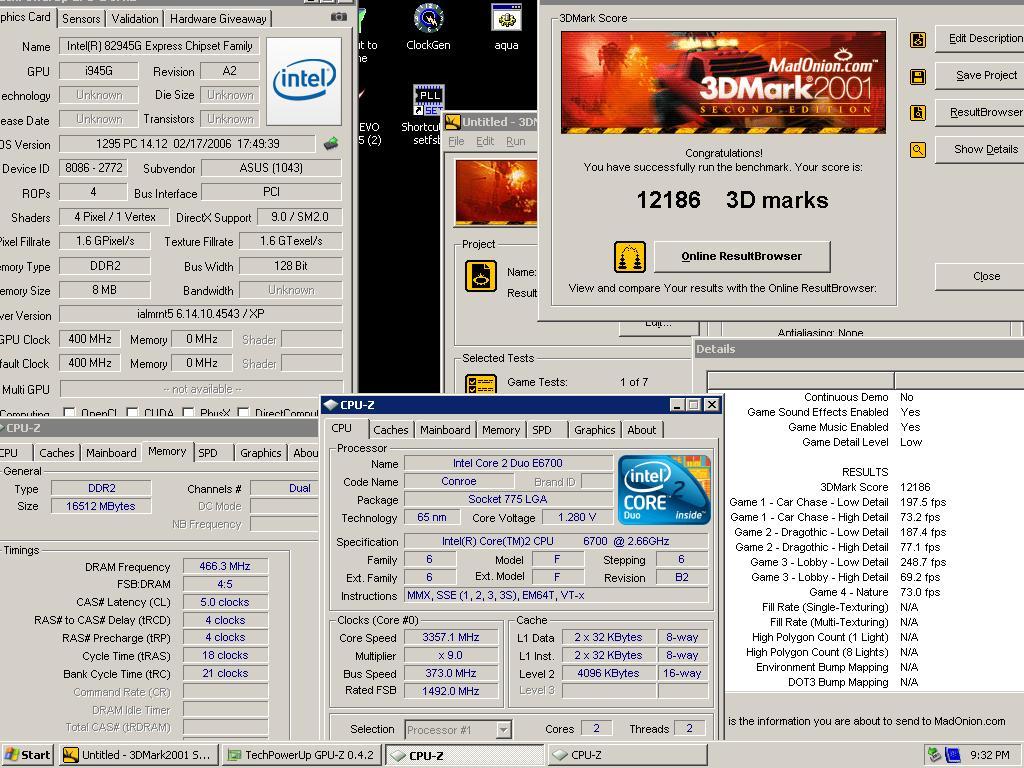
Task: Click the 12186 3D marks score text
Action: pyautogui.click(x=732, y=200)
